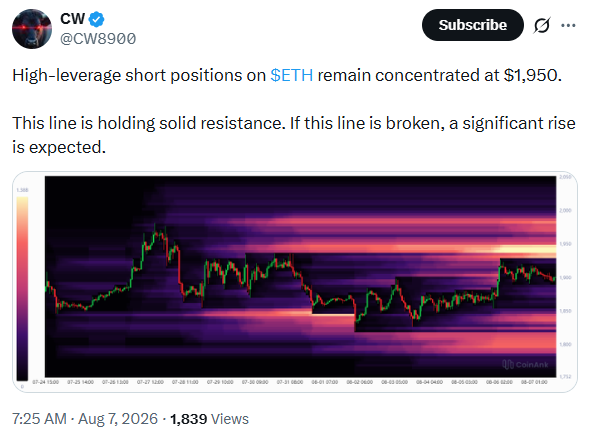
Task: Click the 1,839 Views count
Action: (x=209, y=419)
